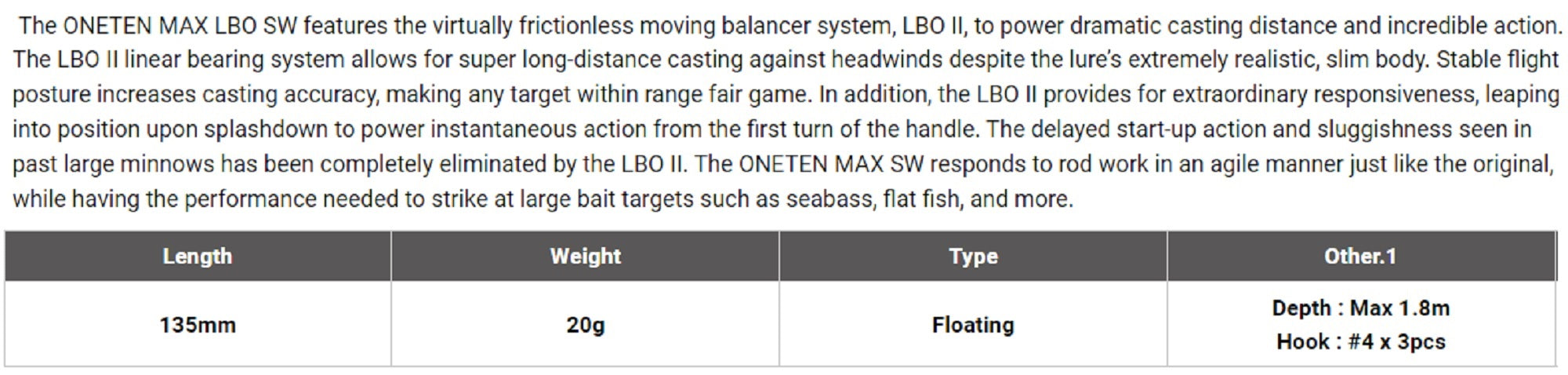Click the 20g weight value
This screenshot has height=375, width=1568.
click(x=585, y=325)
